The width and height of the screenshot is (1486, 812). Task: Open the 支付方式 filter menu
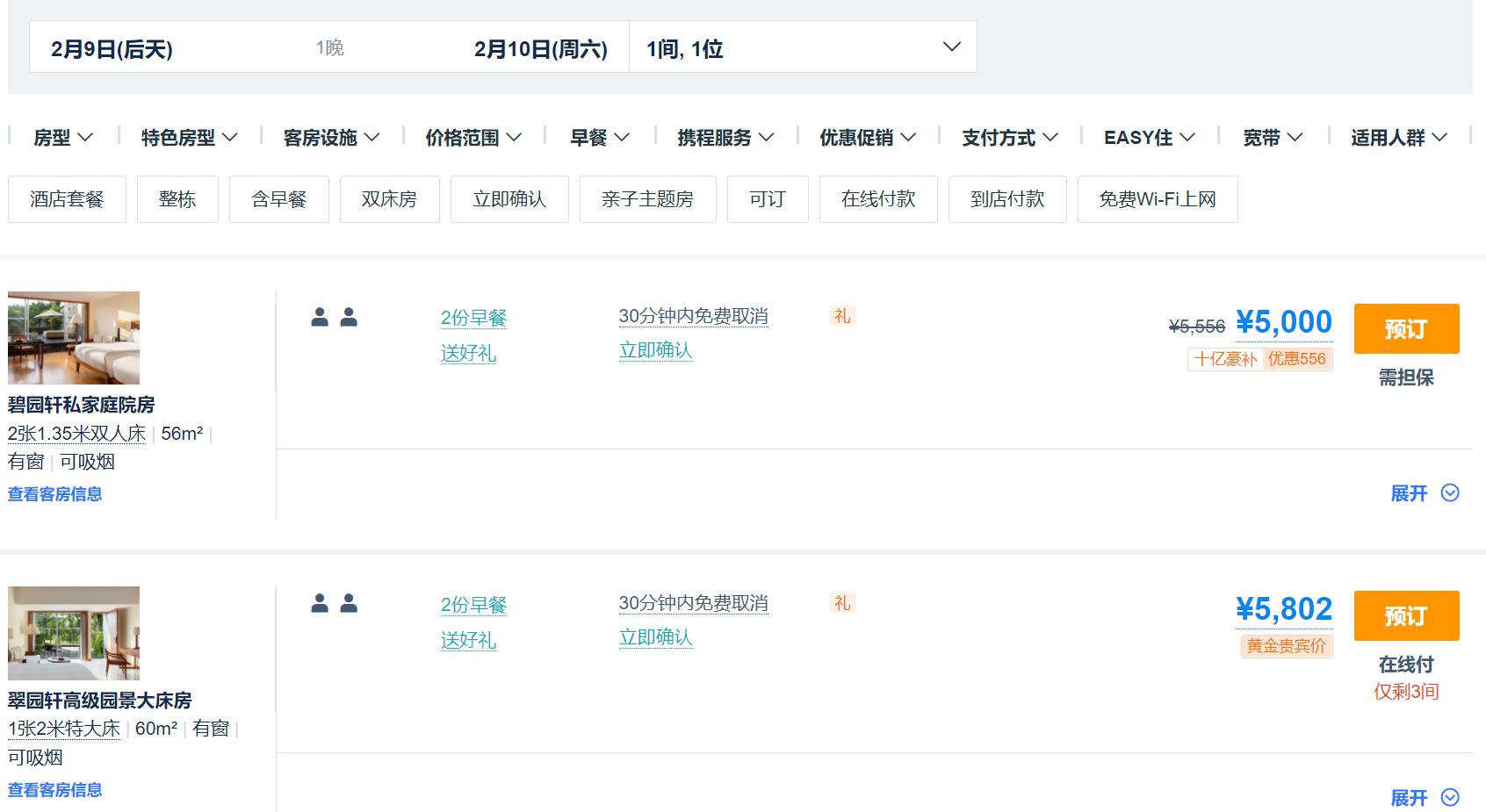[x=1010, y=138]
